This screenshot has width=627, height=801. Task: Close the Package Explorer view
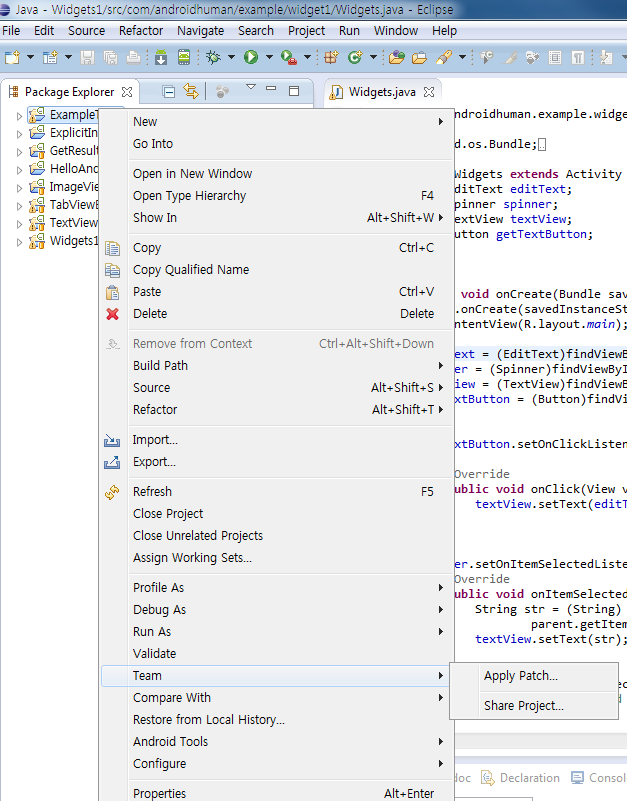[x=127, y=92]
